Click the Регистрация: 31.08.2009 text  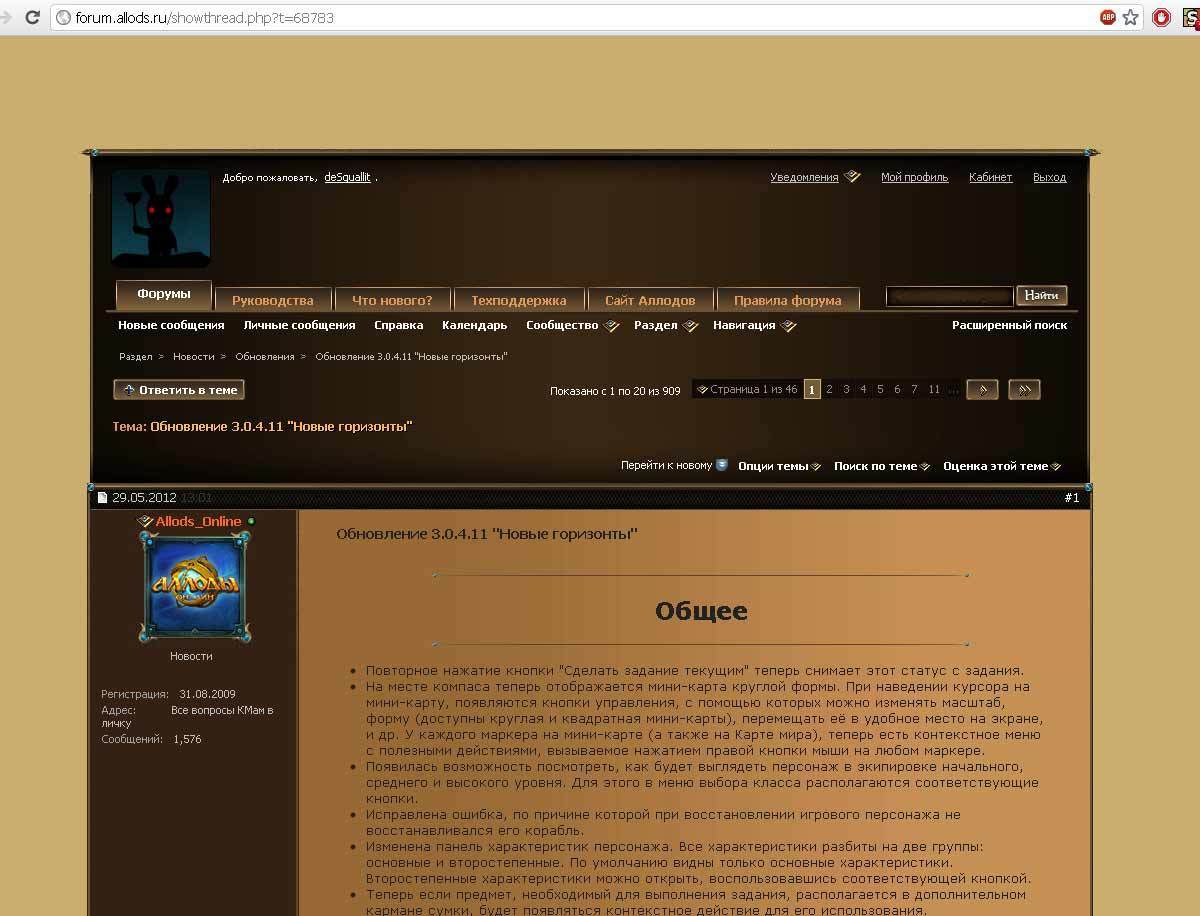(x=168, y=693)
